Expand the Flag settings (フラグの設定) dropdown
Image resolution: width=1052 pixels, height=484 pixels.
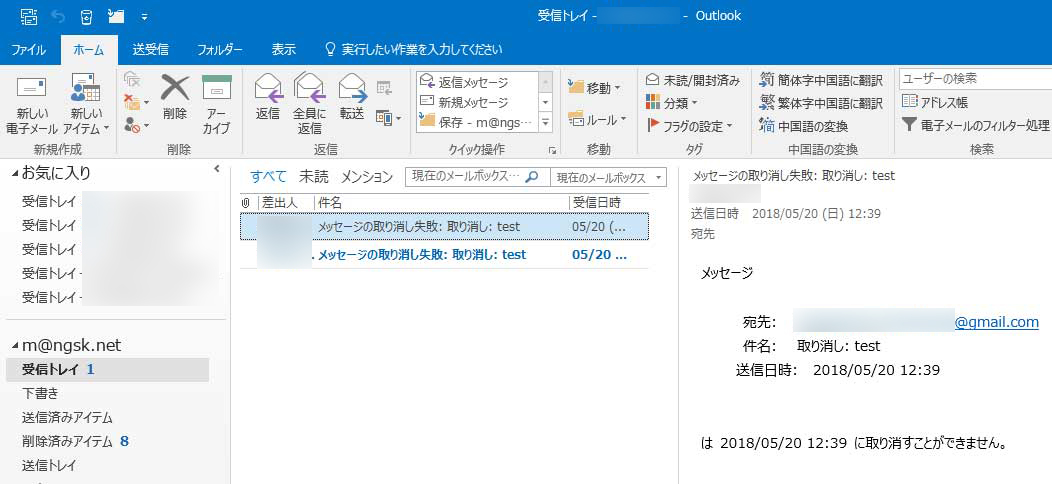[x=690, y=126]
